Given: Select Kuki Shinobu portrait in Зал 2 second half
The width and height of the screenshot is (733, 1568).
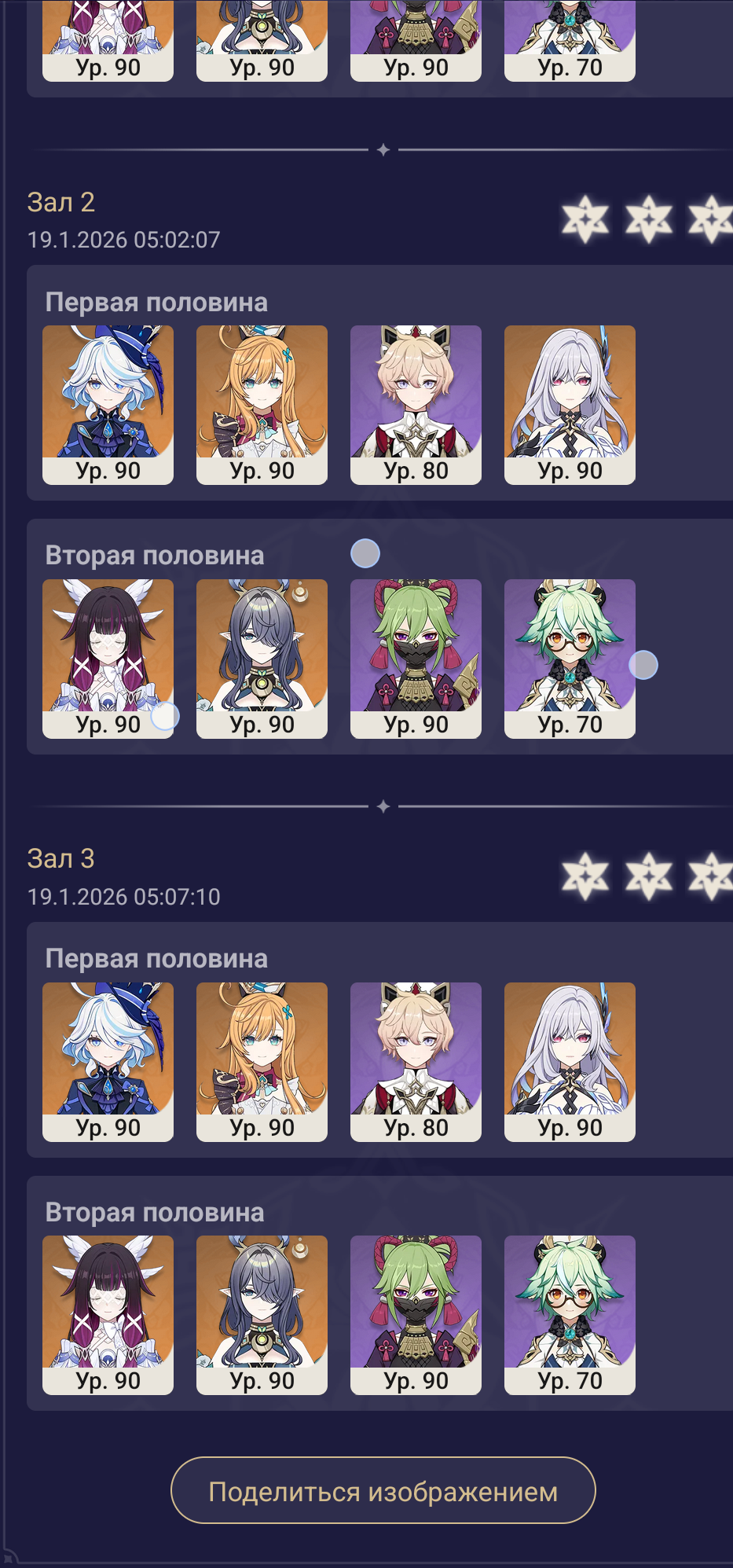Looking at the screenshot, I should pos(416,659).
